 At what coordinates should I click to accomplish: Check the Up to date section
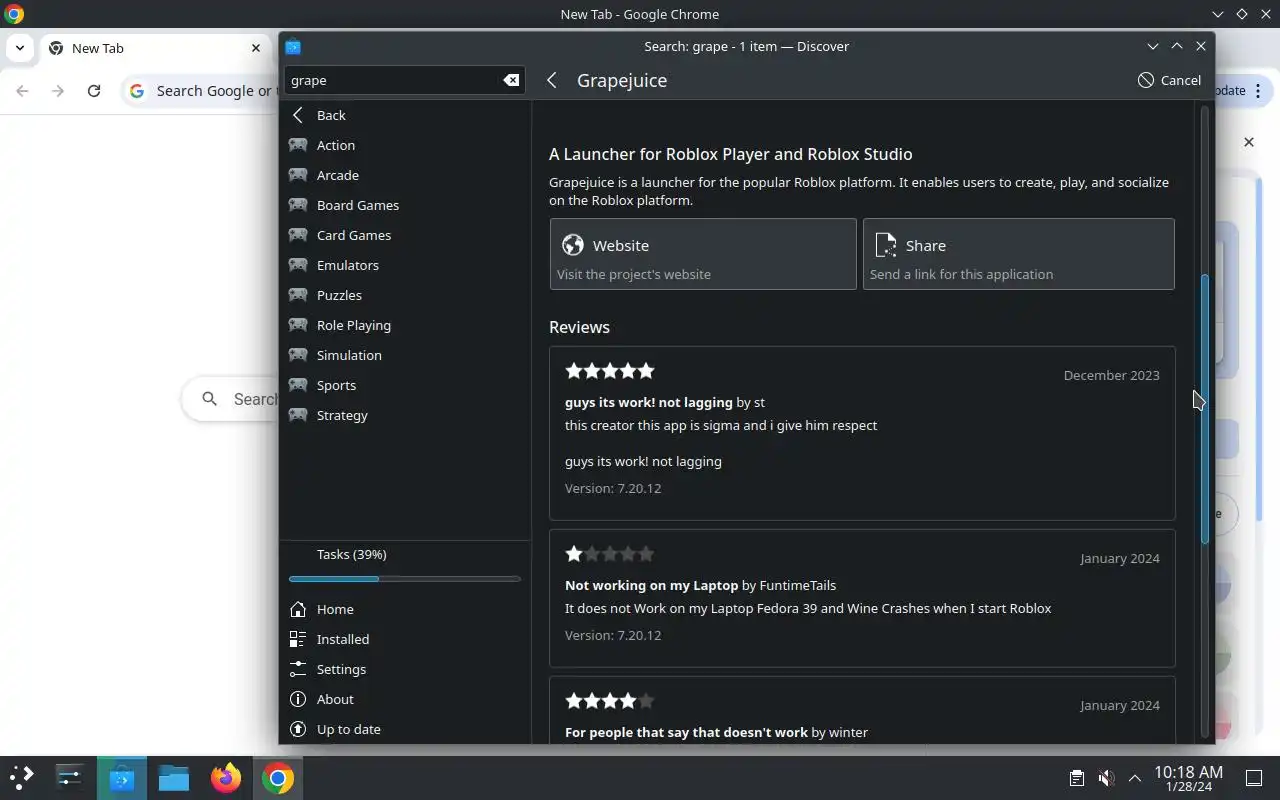point(405,729)
